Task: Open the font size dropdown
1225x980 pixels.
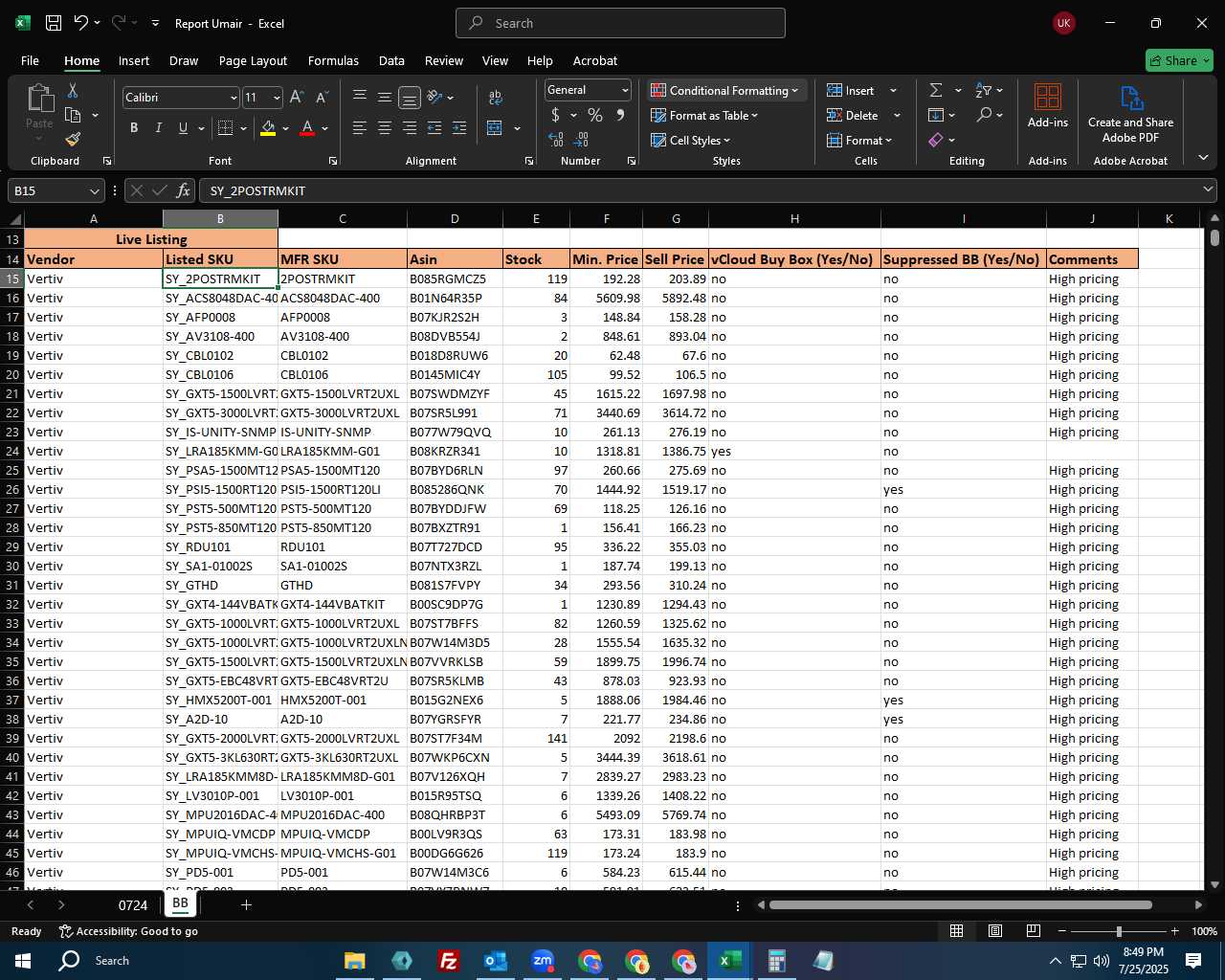Action: 277,98
